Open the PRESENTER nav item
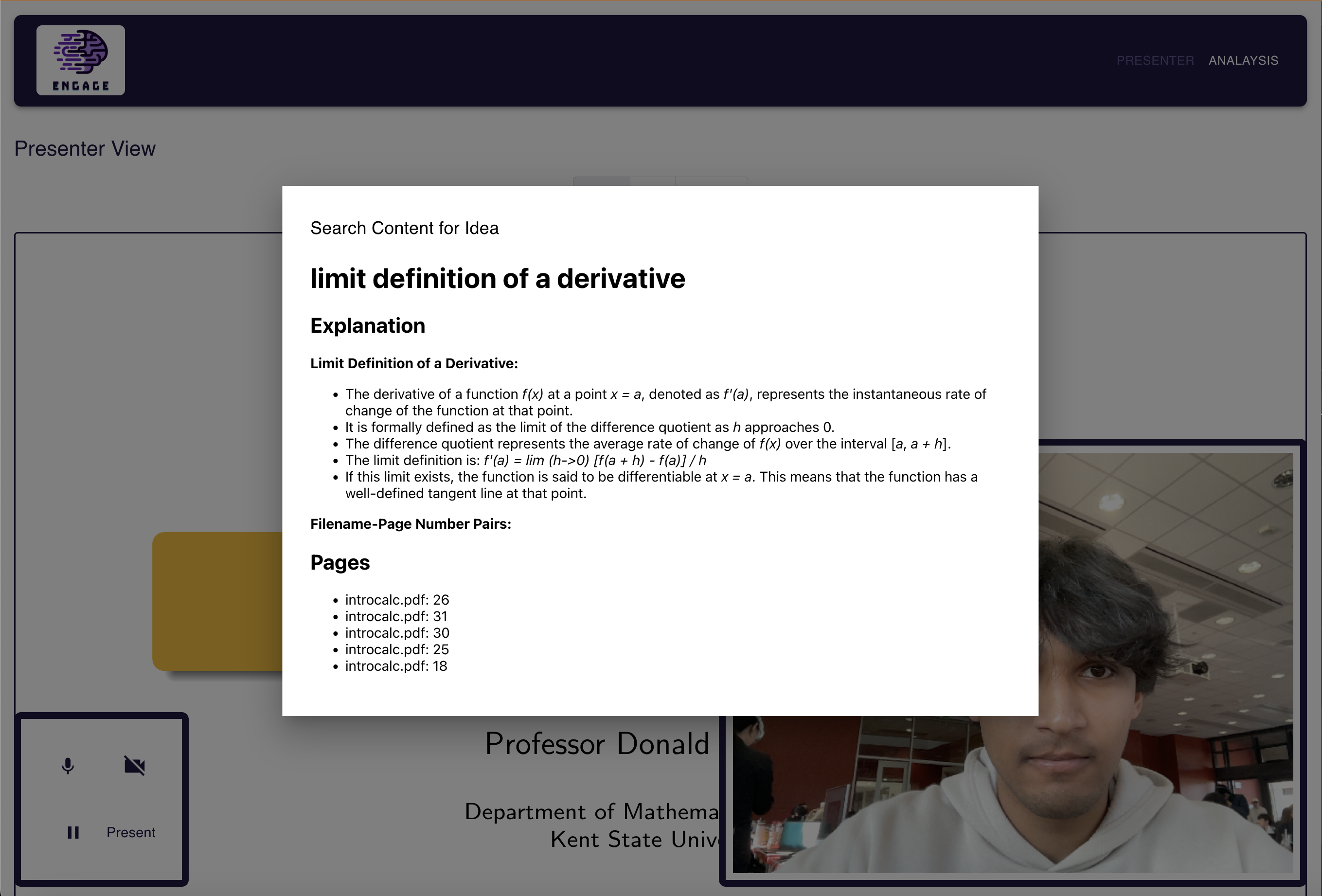Image resolution: width=1322 pixels, height=896 pixels. pos(1155,60)
